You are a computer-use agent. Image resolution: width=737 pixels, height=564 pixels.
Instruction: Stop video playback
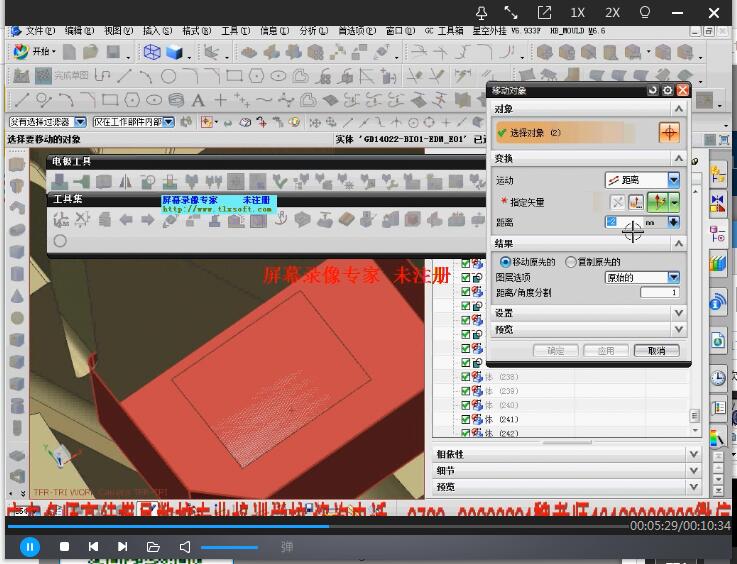[64, 547]
